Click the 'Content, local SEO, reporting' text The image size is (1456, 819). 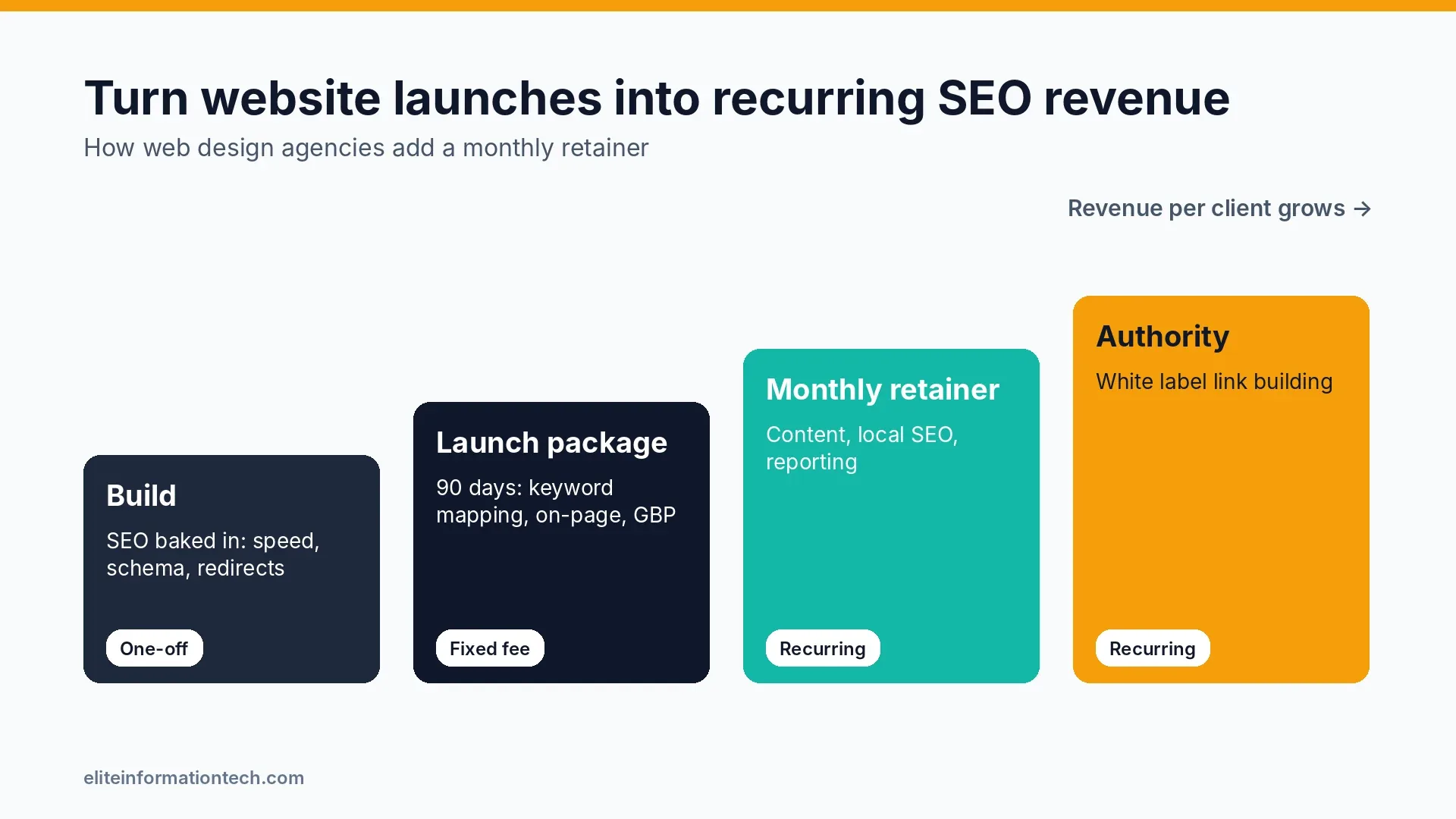coord(862,448)
